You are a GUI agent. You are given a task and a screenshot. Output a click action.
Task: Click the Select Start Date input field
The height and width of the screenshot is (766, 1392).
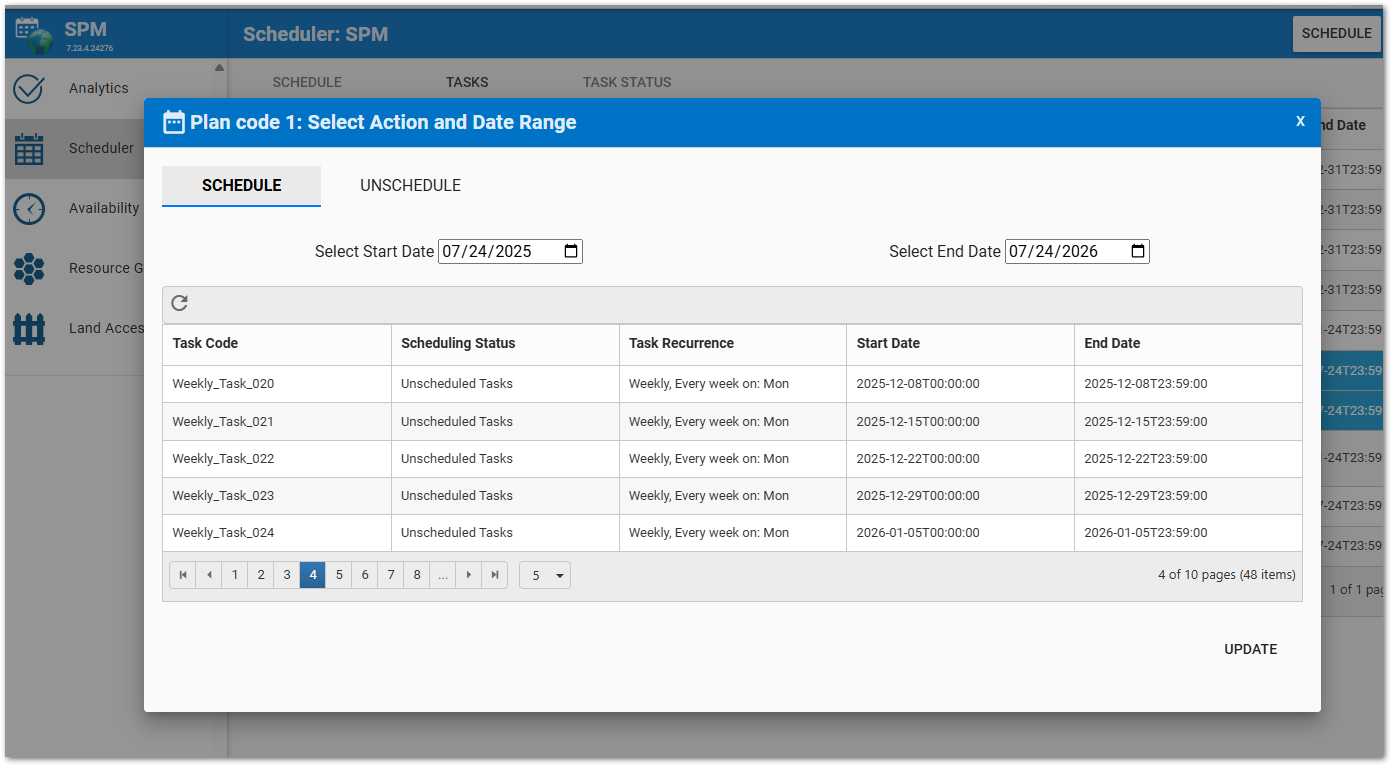(498, 252)
